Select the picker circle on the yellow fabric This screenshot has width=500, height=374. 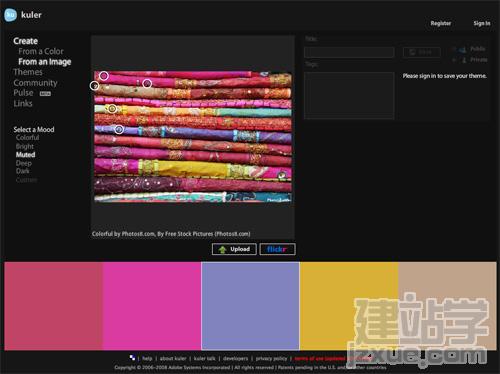point(112,108)
